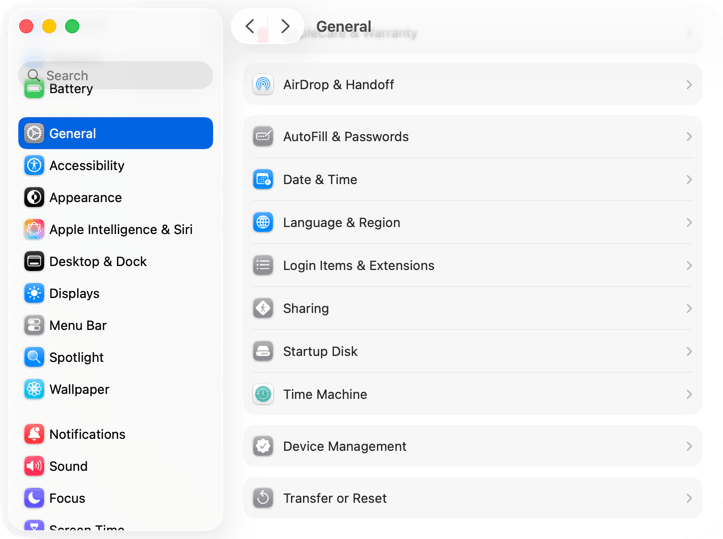723x539 pixels.
Task: Click the Battery icon in sidebar
Action: coord(34,89)
